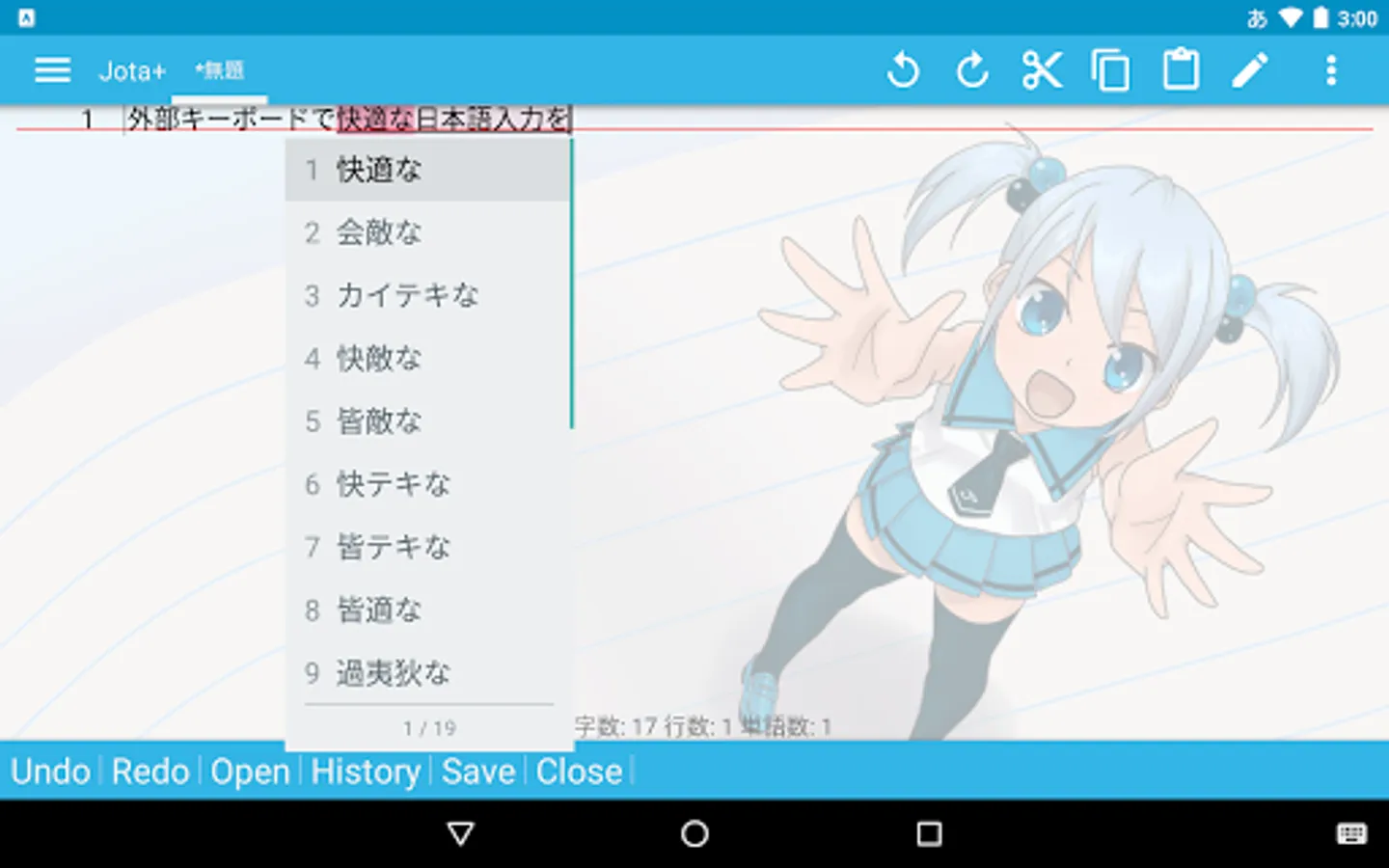
Task: Select candidate 7 皆テキな
Action: coord(427,547)
